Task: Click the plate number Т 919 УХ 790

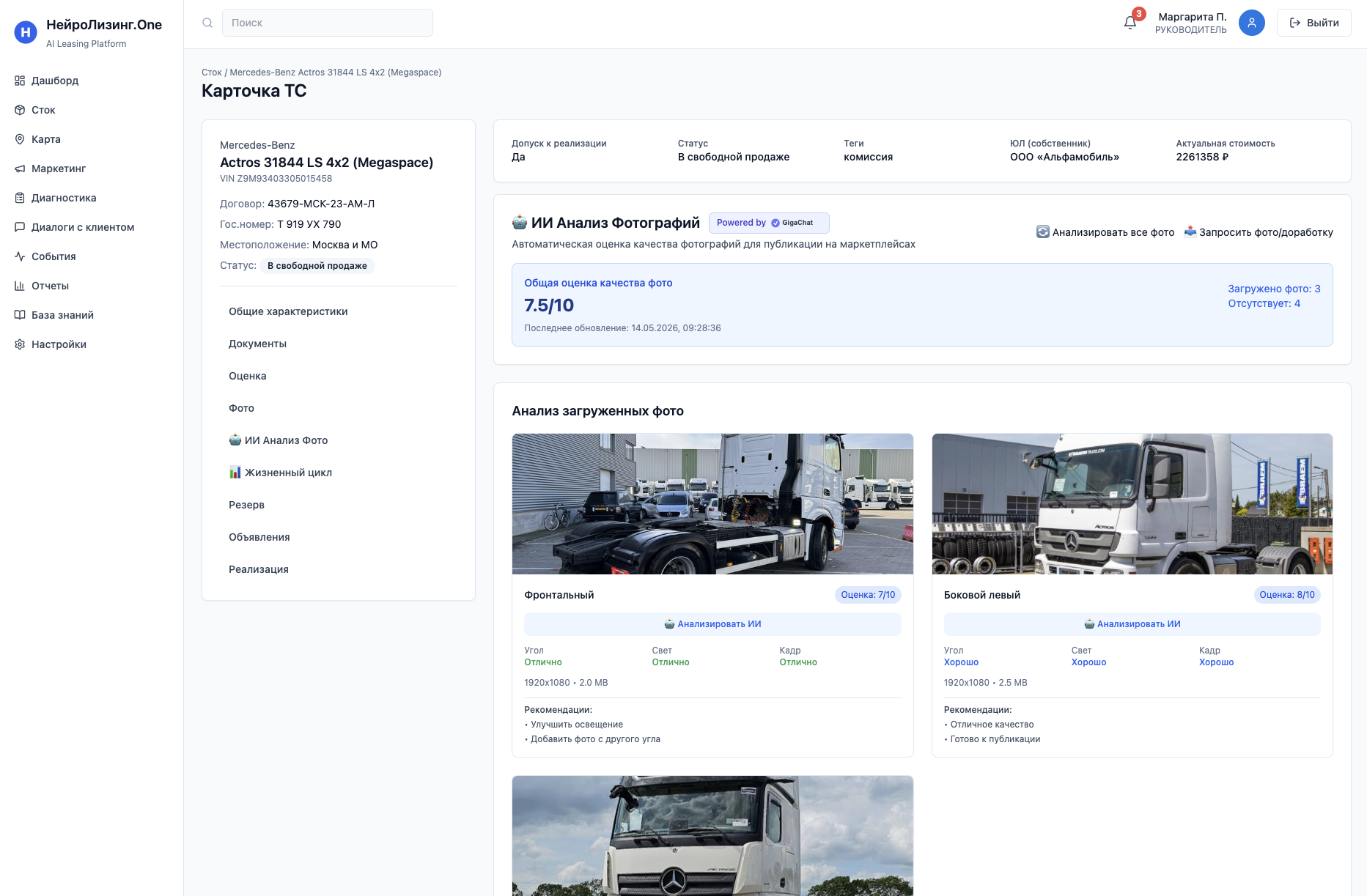Action: pyautogui.click(x=309, y=224)
